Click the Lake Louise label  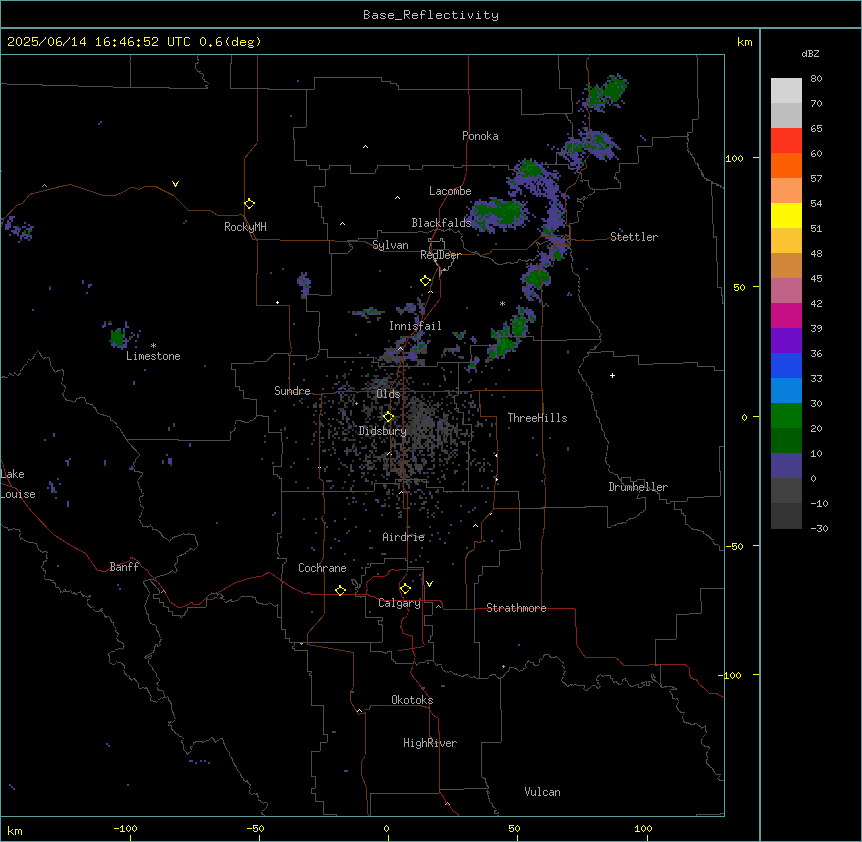tap(18, 484)
